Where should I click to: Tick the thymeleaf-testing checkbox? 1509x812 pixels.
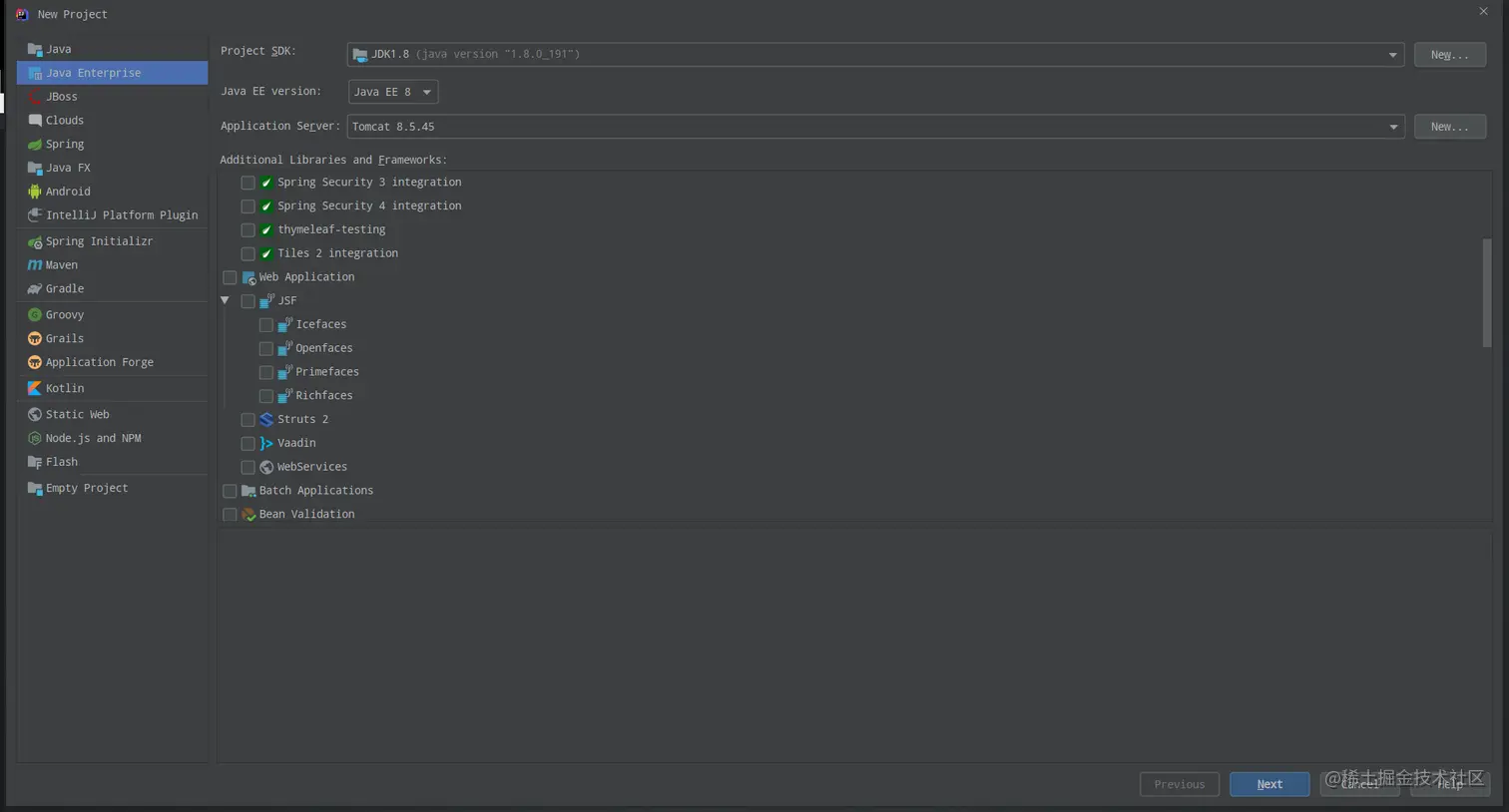248,230
